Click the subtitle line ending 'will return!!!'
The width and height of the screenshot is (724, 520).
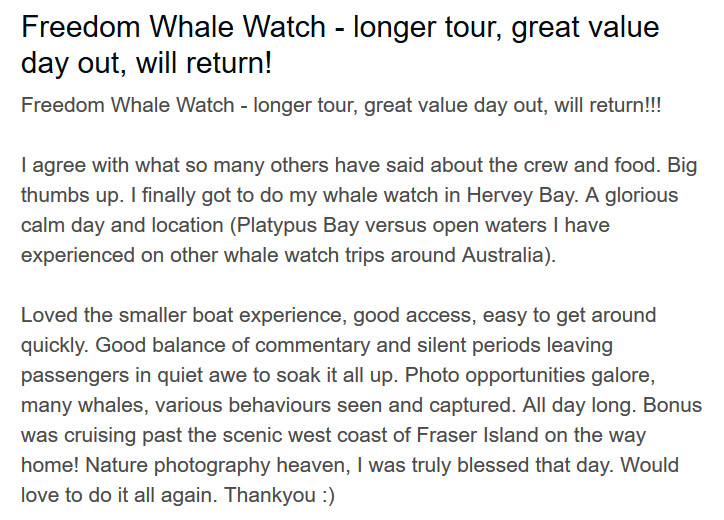pyautogui.click(x=341, y=106)
